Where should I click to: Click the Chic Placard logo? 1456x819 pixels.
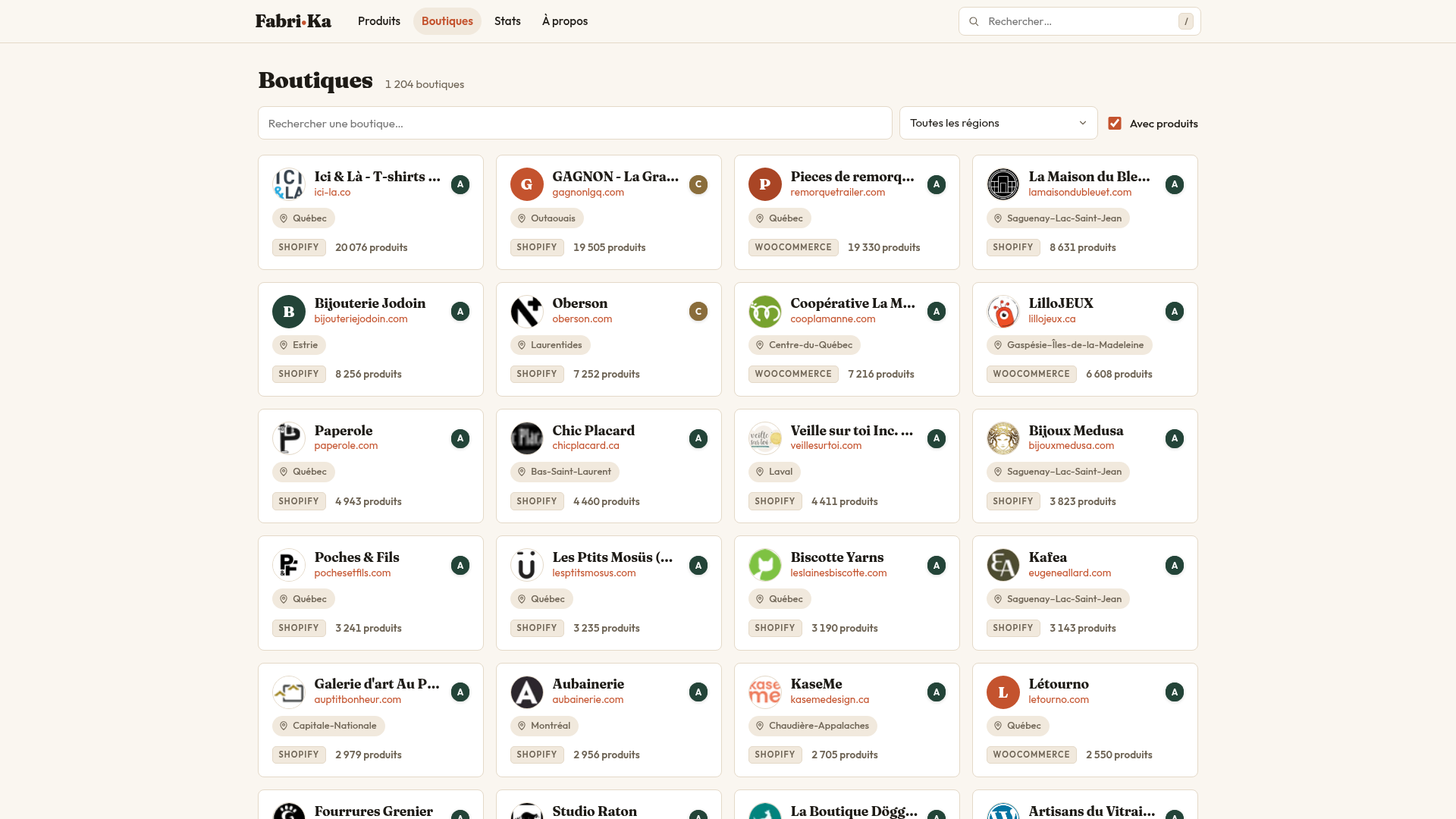point(527,438)
